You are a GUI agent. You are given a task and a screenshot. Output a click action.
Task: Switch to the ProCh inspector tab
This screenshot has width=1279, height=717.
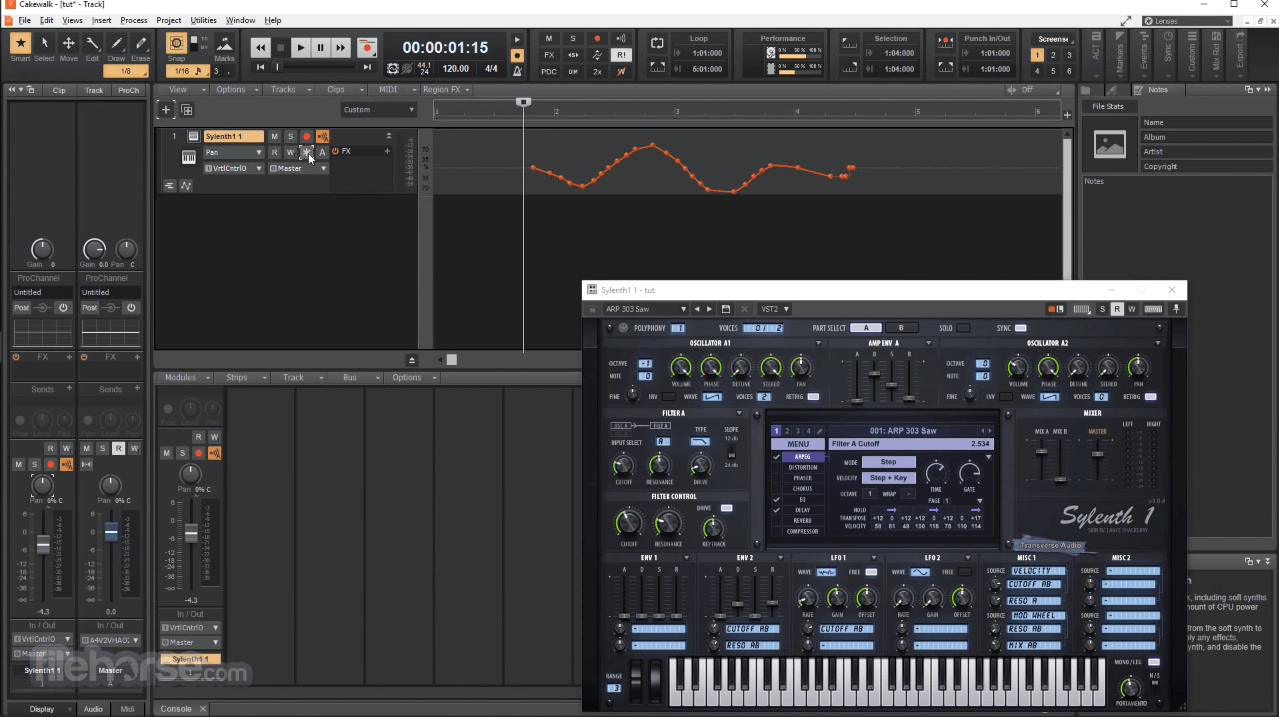[x=128, y=90]
